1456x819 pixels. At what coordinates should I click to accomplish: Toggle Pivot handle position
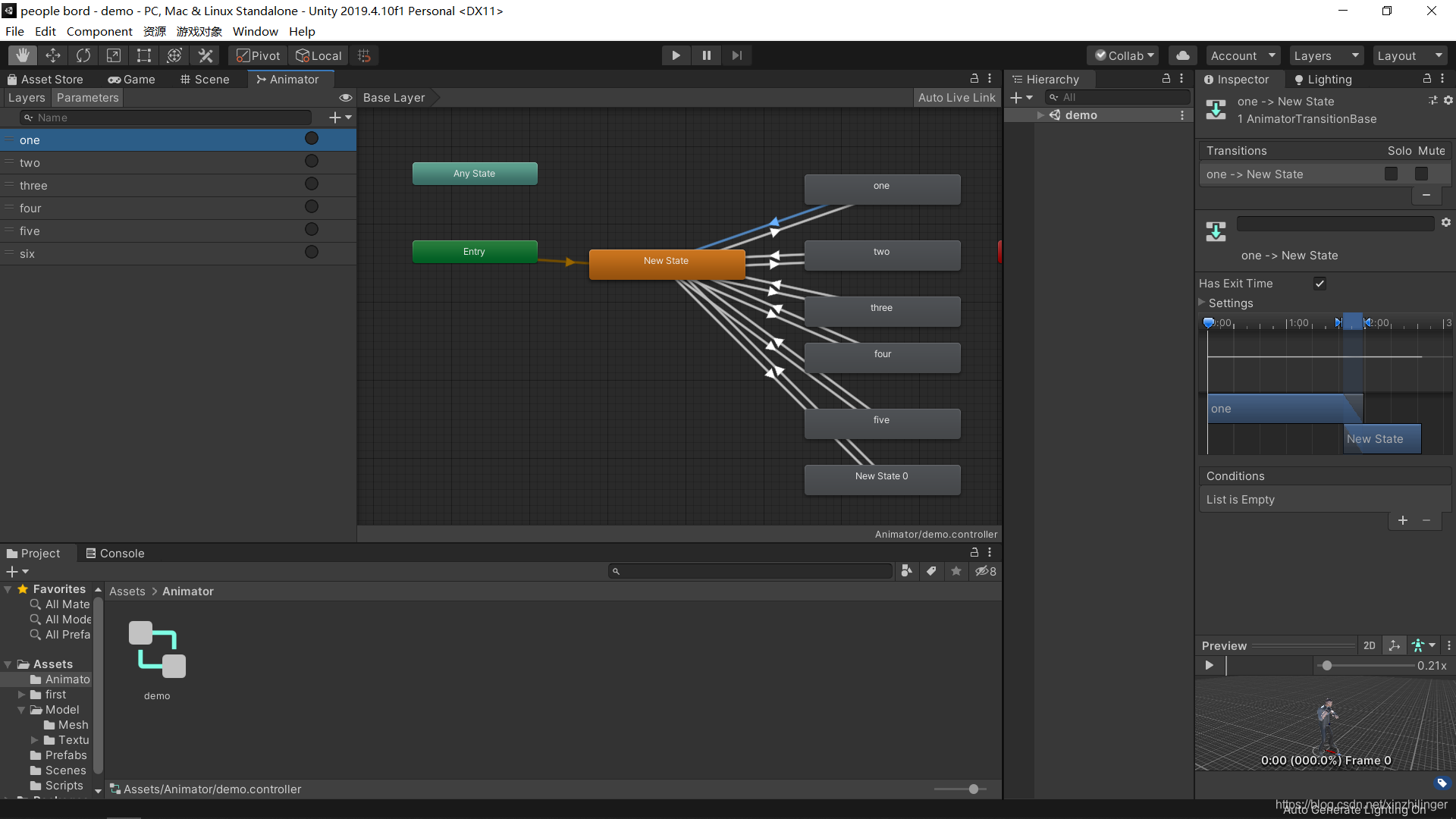point(258,55)
